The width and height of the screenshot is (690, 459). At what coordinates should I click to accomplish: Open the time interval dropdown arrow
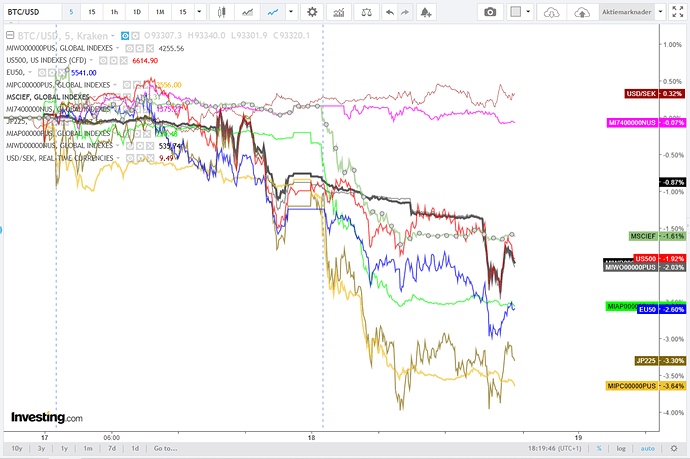pos(199,12)
